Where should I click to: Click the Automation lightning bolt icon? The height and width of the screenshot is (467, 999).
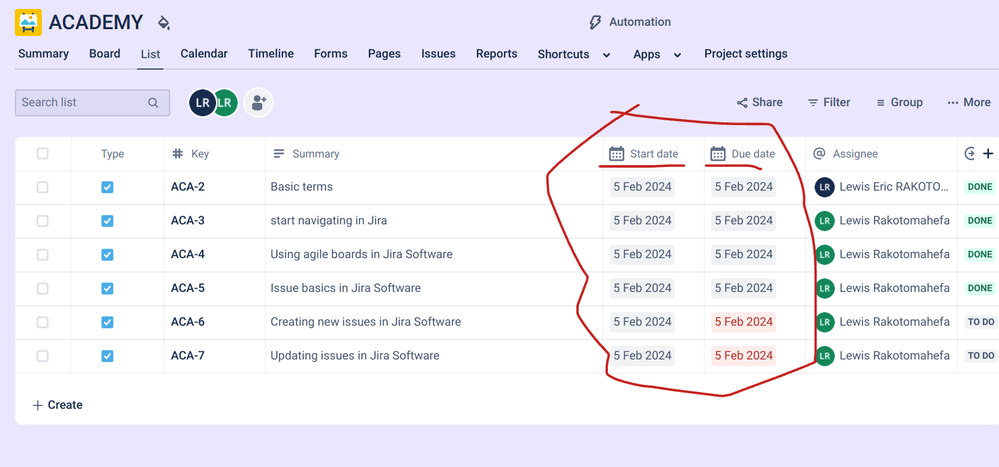click(594, 22)
